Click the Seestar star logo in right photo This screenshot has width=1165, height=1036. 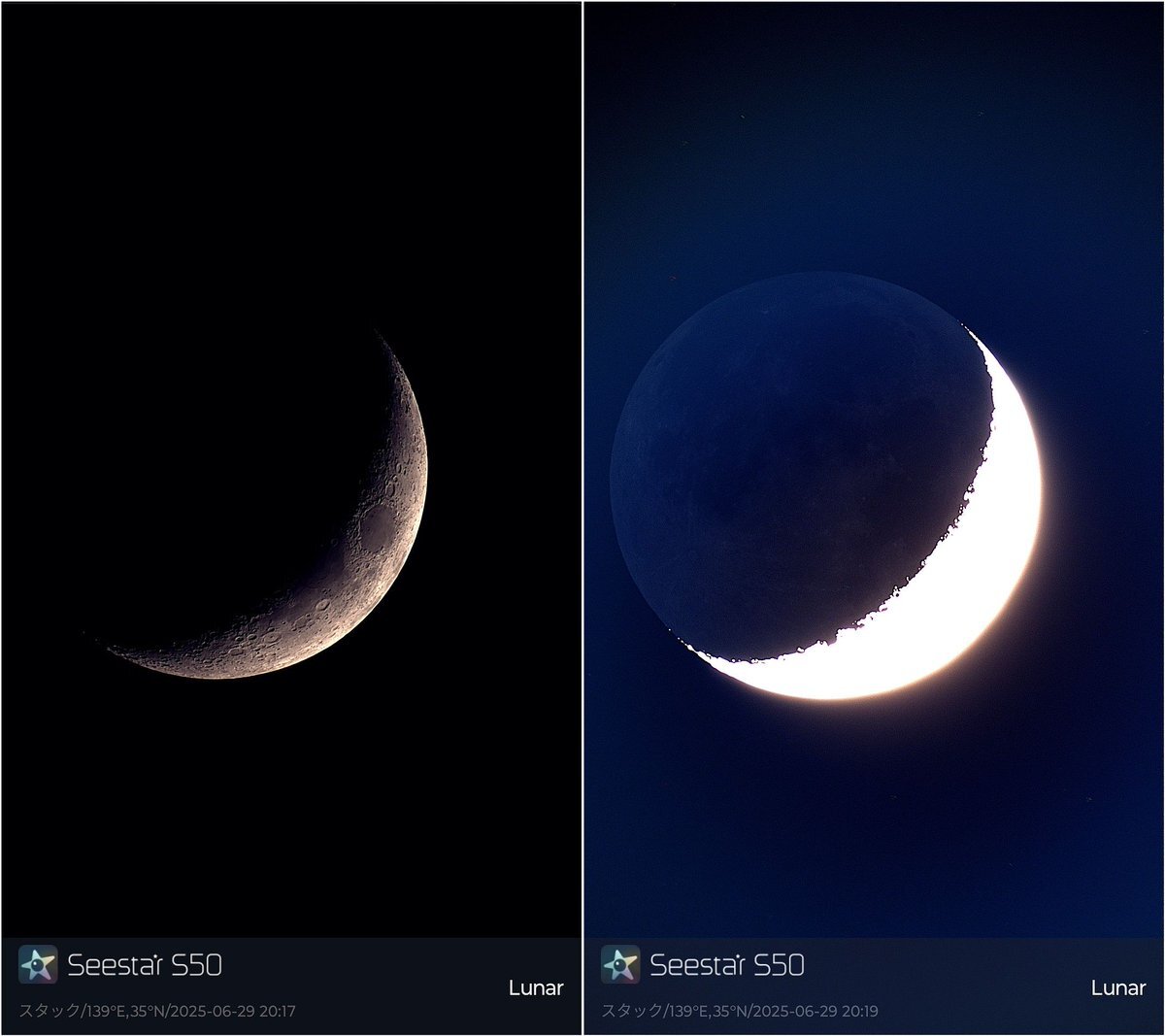click(x=620, y=964)
